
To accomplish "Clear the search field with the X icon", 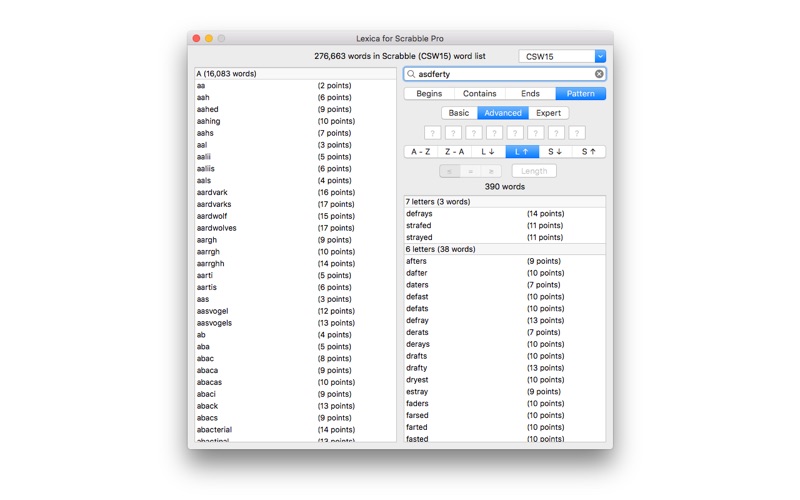I will [599, 74].
